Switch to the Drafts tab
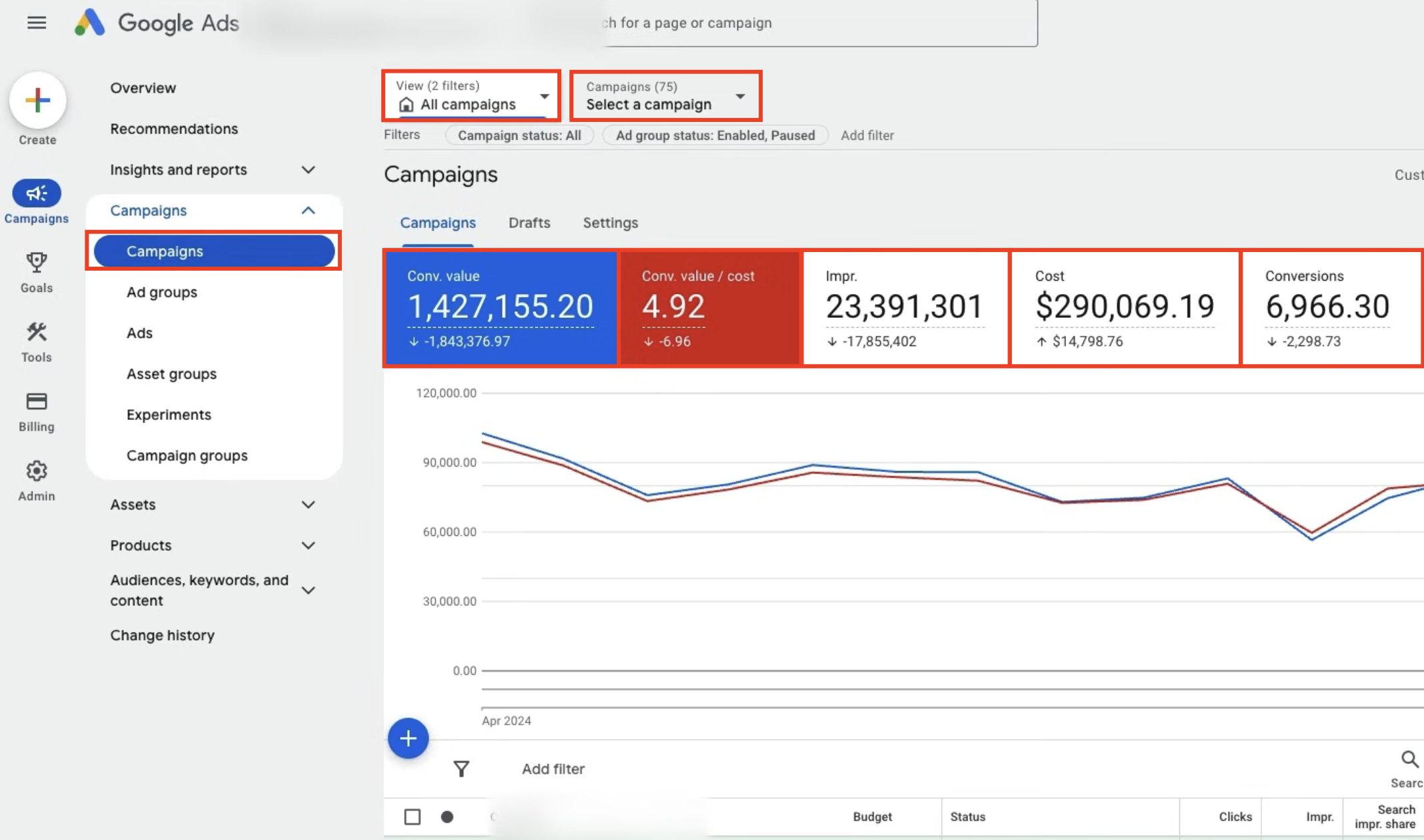 529,223
